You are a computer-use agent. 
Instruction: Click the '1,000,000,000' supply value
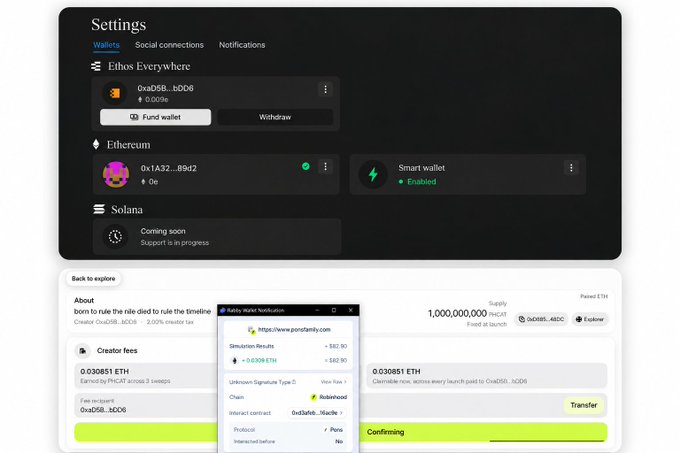(x=457, y=313)
